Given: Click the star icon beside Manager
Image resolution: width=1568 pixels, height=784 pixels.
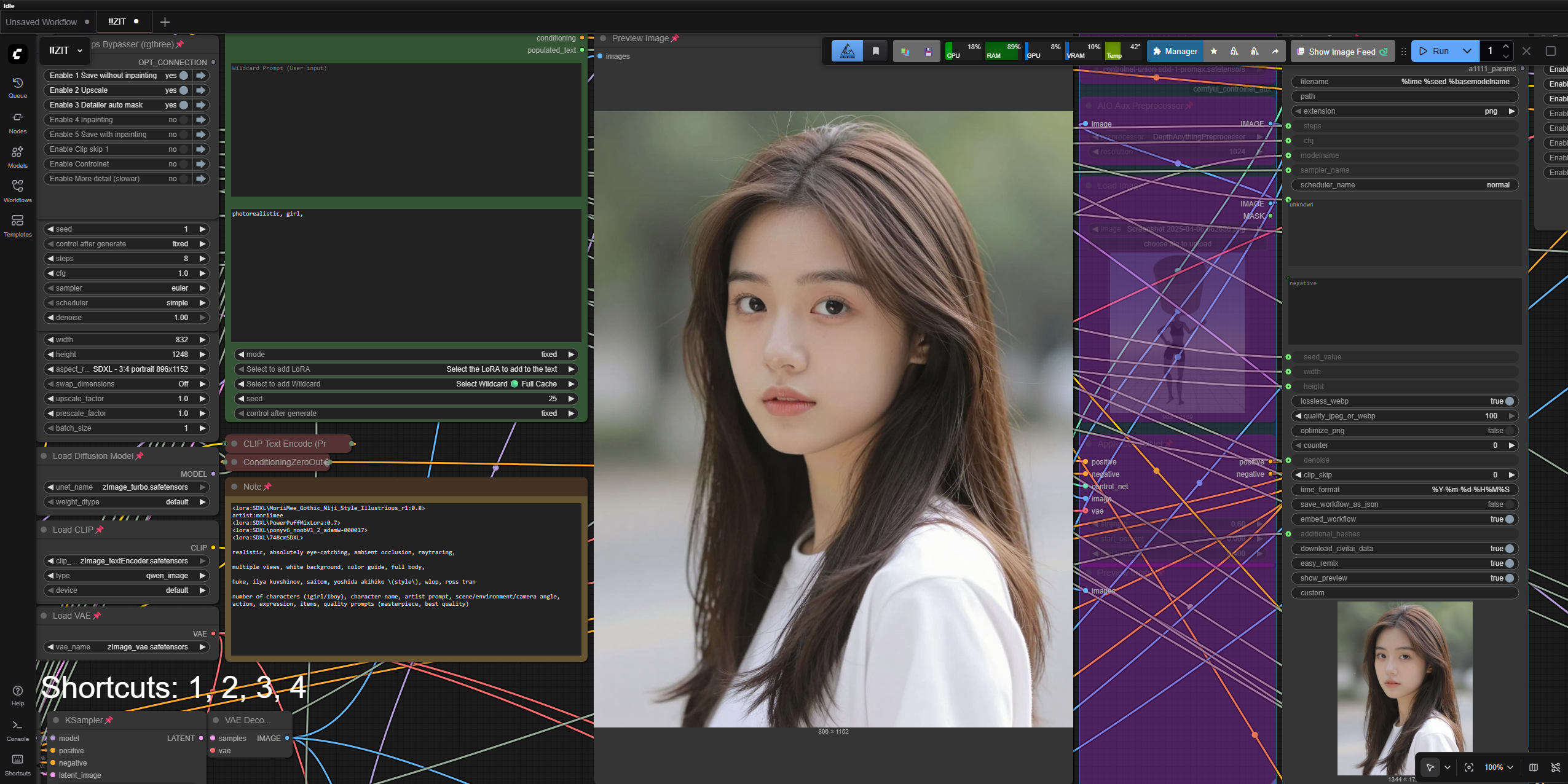Looking at the screenshot, I should tap(1214, 52).
